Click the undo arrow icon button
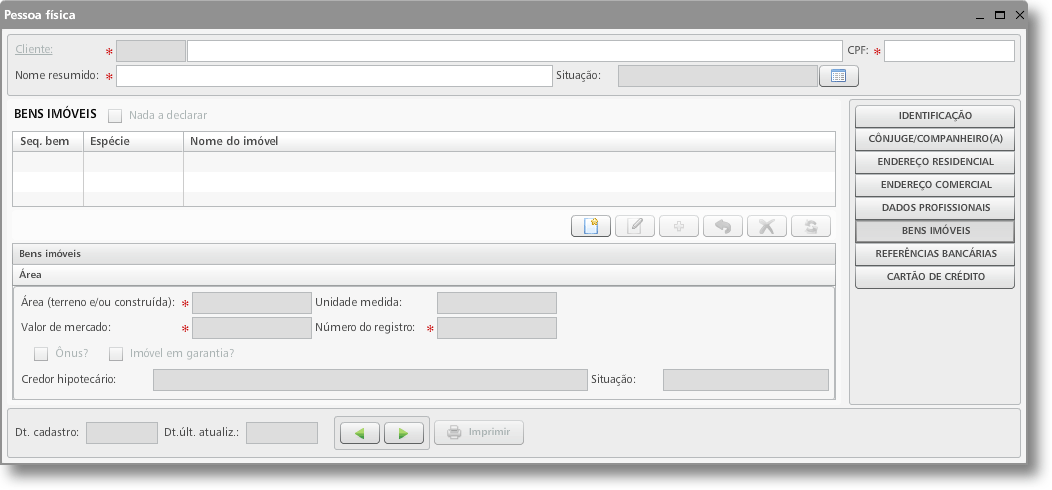The width and height of the screenshot is (1052, 490). [723, 226]
